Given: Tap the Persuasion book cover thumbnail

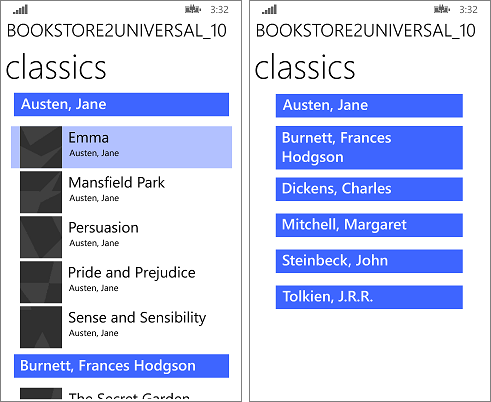Looking at the screenshot, I should pos(41,237).
